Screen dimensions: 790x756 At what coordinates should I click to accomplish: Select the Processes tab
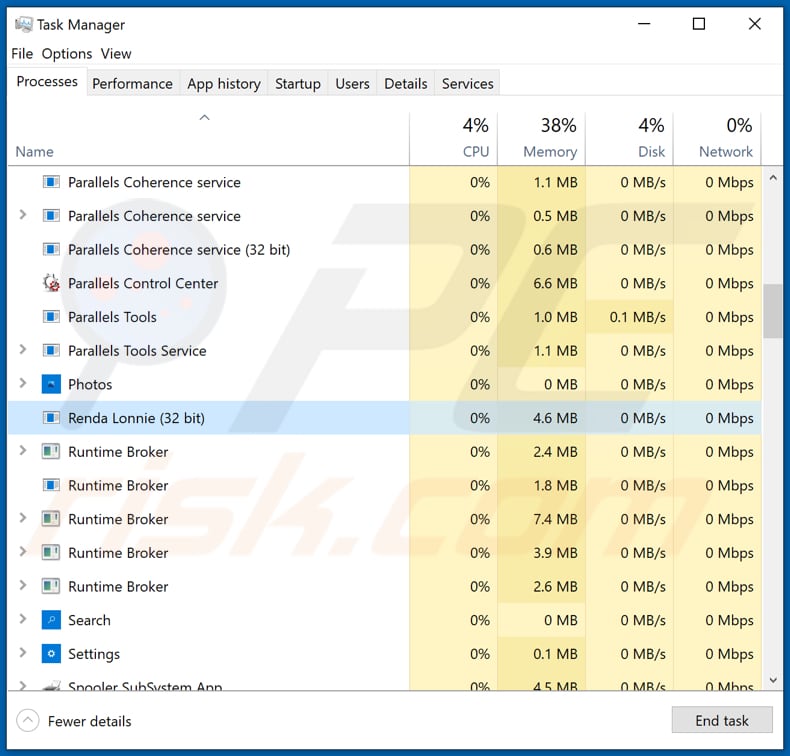point(47,82)
